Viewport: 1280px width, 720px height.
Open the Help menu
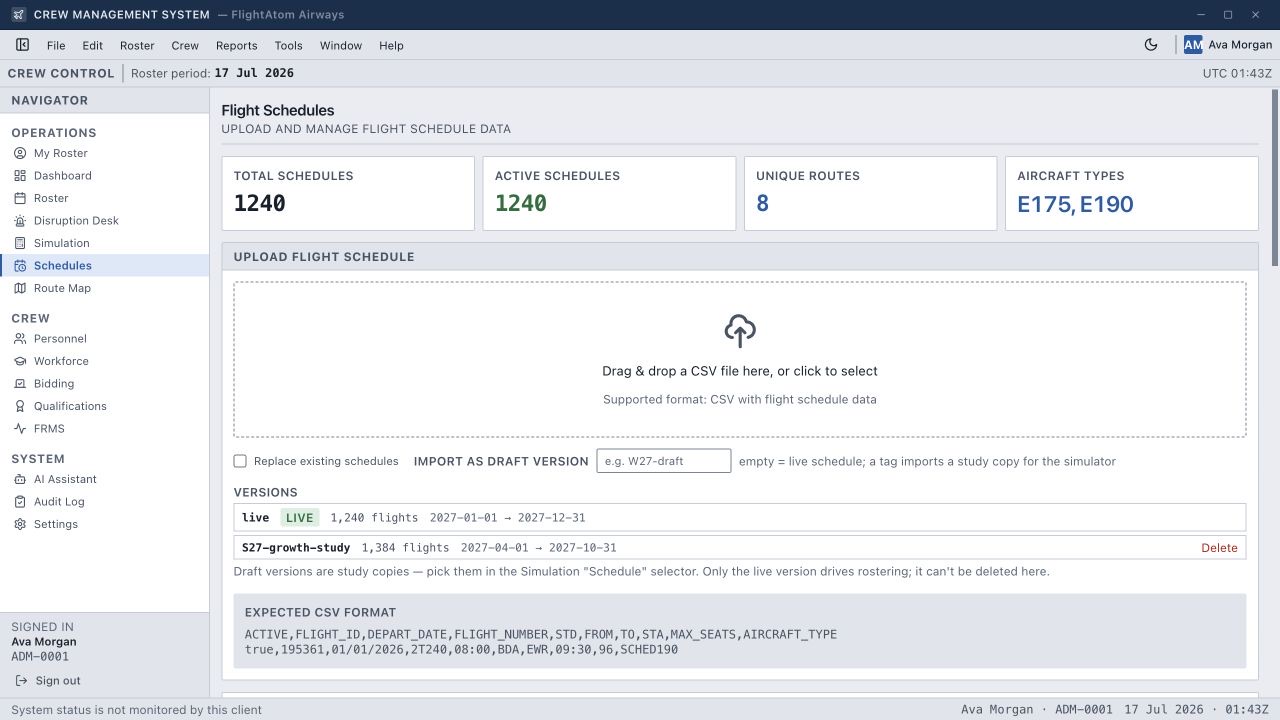[x=392, y=45]
